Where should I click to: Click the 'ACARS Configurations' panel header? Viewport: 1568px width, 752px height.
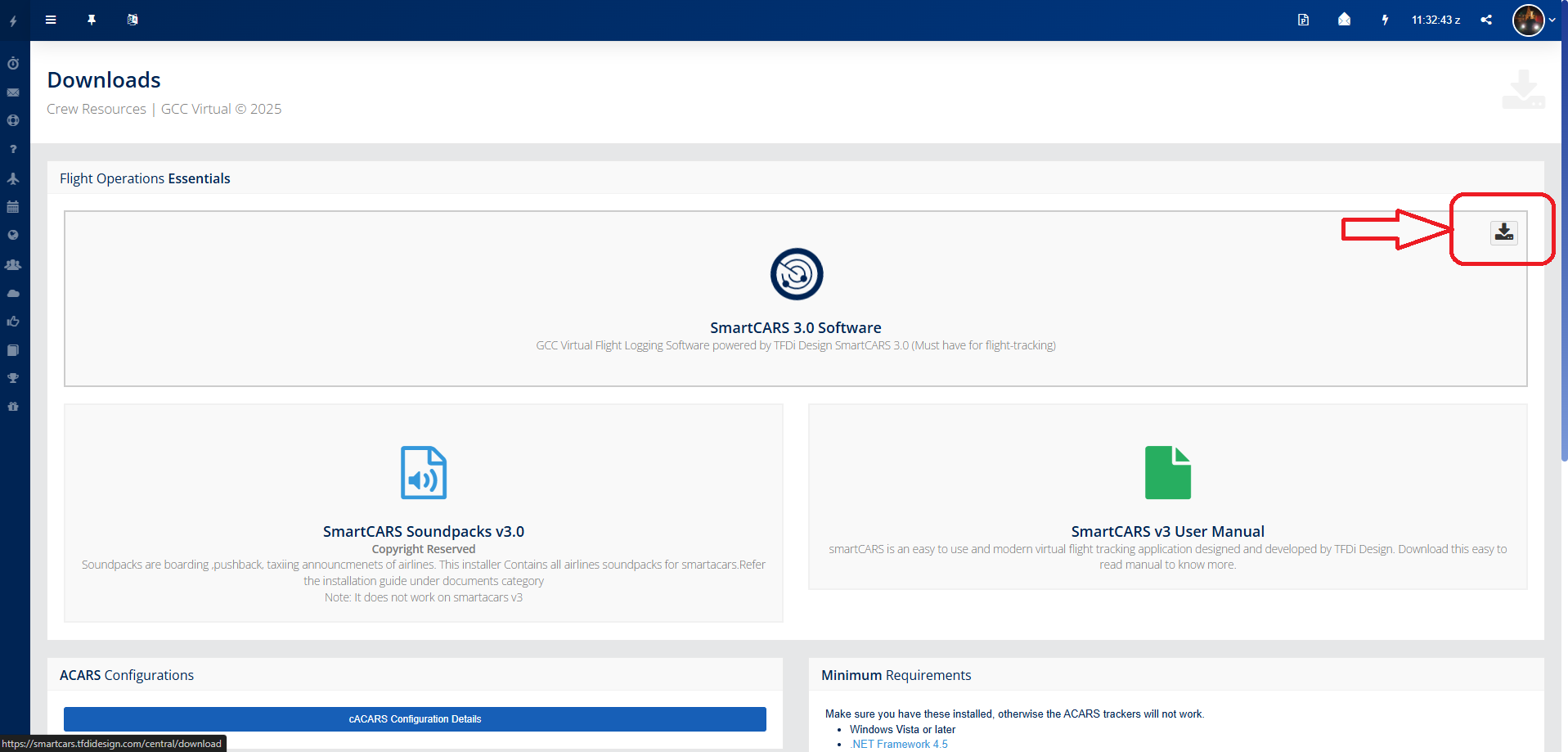tap(127, 675)
